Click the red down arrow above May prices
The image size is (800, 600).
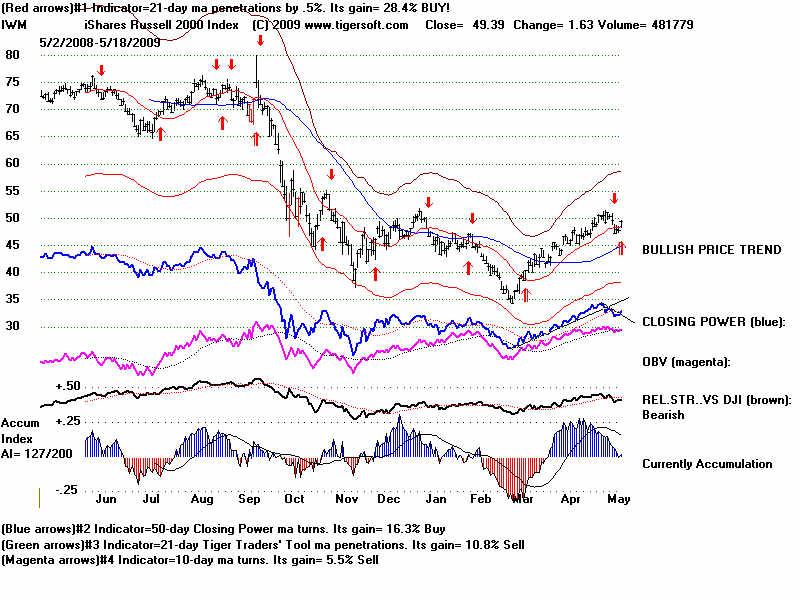point(615,199)
